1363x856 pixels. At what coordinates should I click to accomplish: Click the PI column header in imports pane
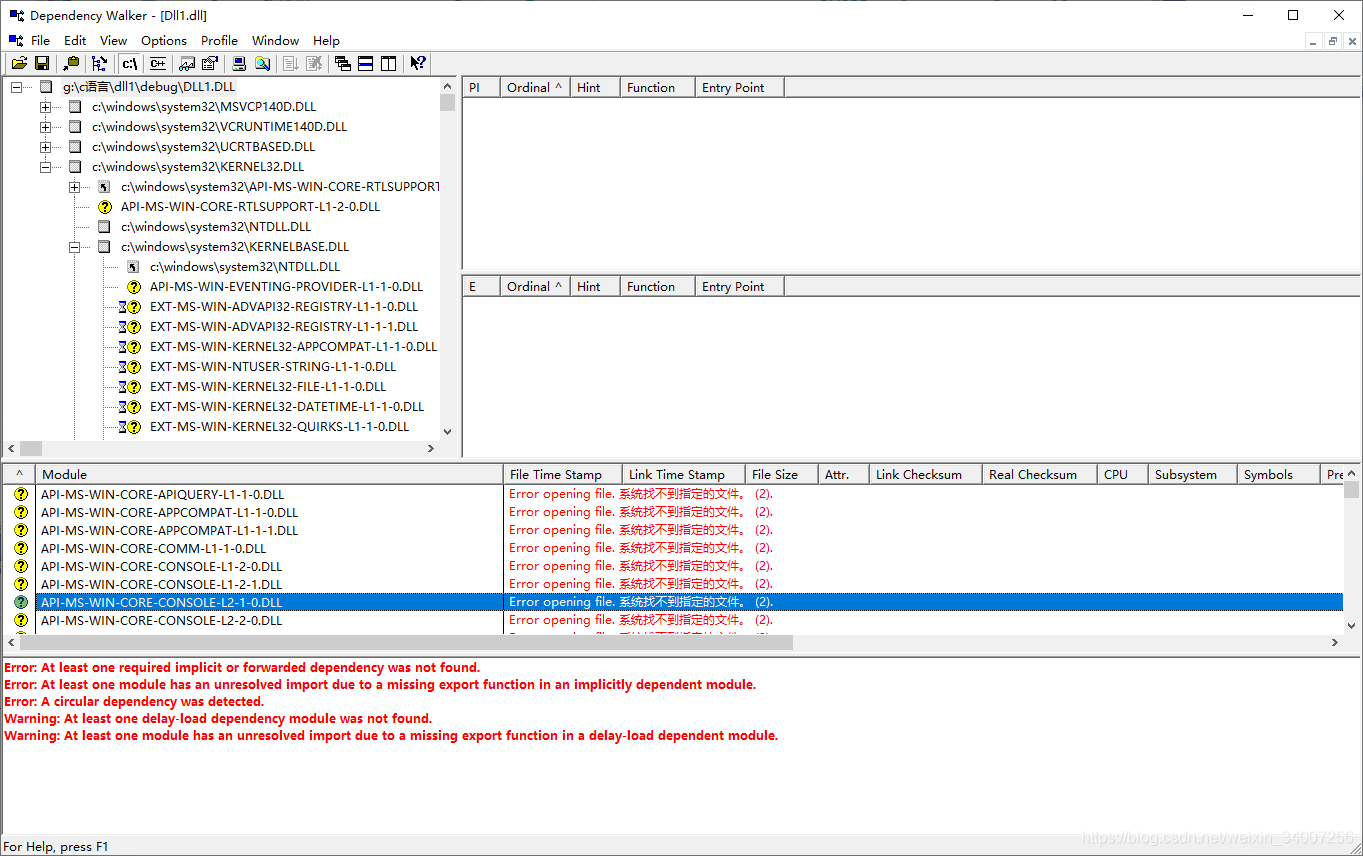(481, 87)
